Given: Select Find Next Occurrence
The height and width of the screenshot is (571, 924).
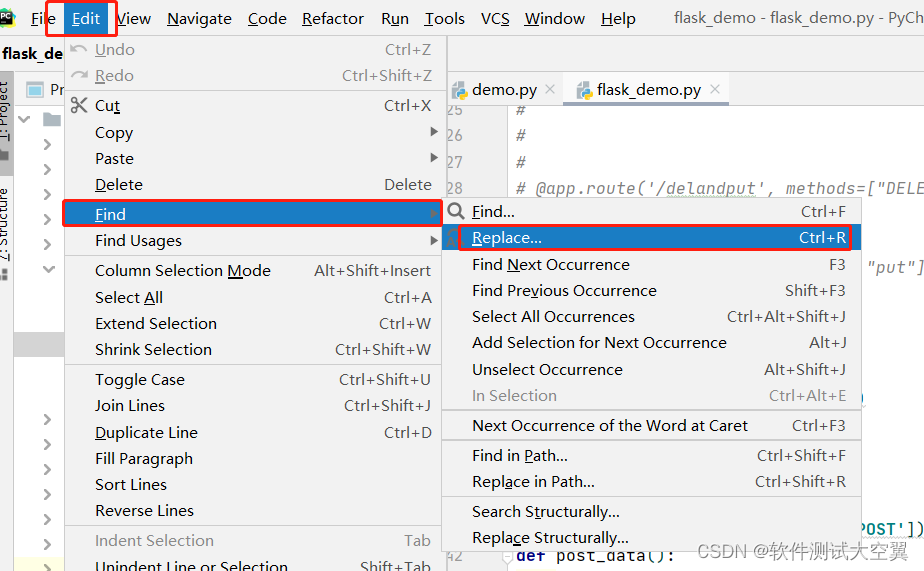Looking at the screenshot, I should point(652,265).
